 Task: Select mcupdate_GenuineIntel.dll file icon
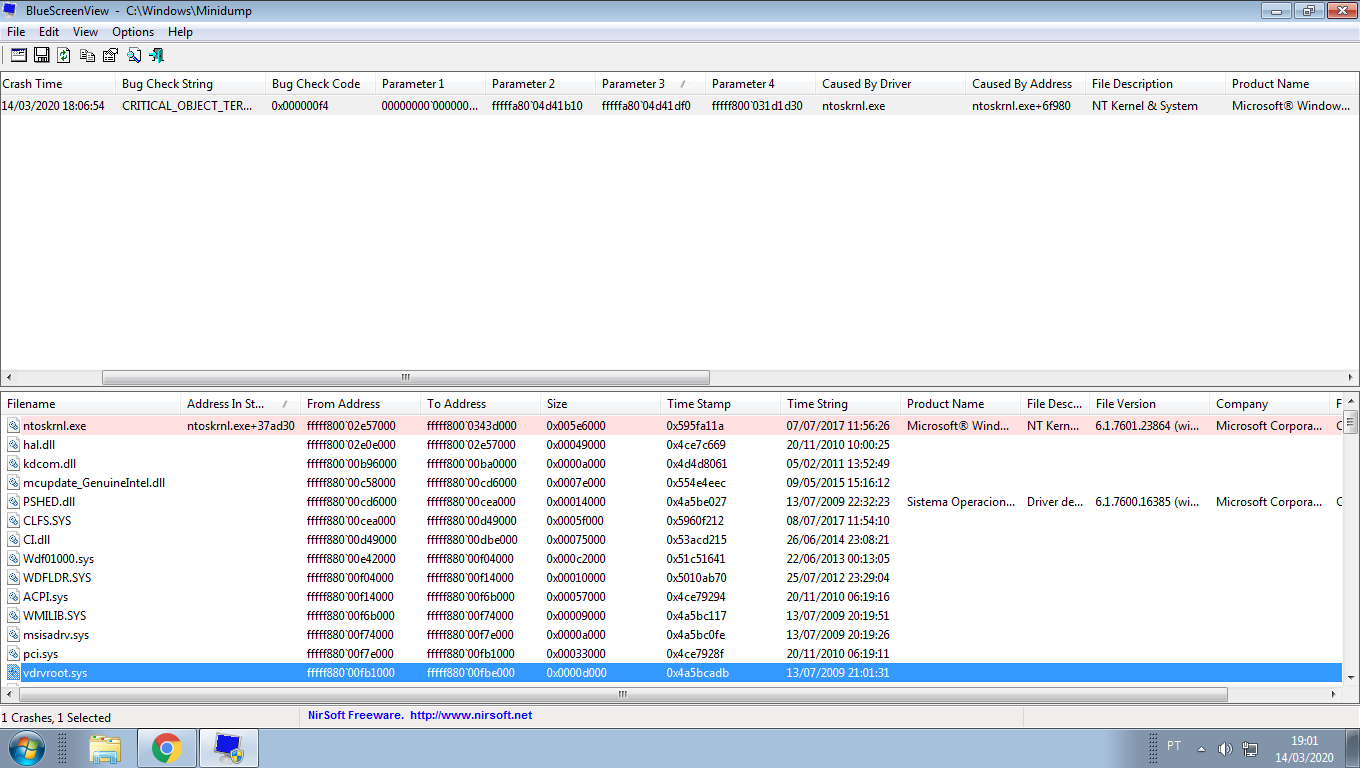tap(13, 483)
